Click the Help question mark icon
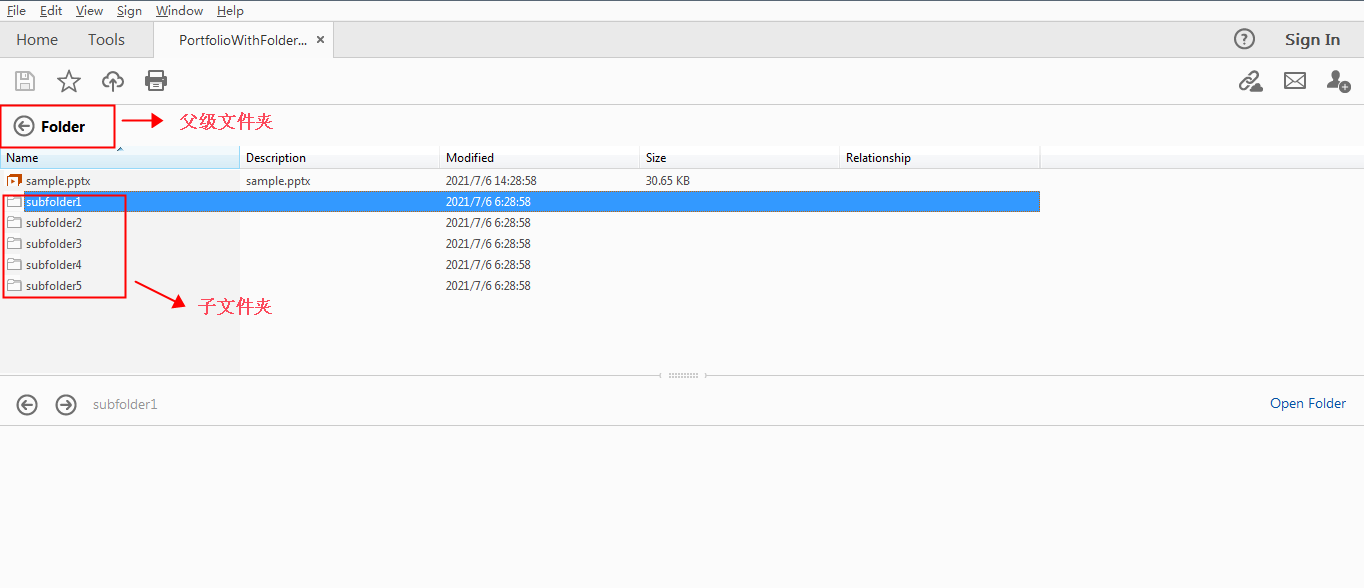This screenshot has width=1364, height=588. [1244, 39]
